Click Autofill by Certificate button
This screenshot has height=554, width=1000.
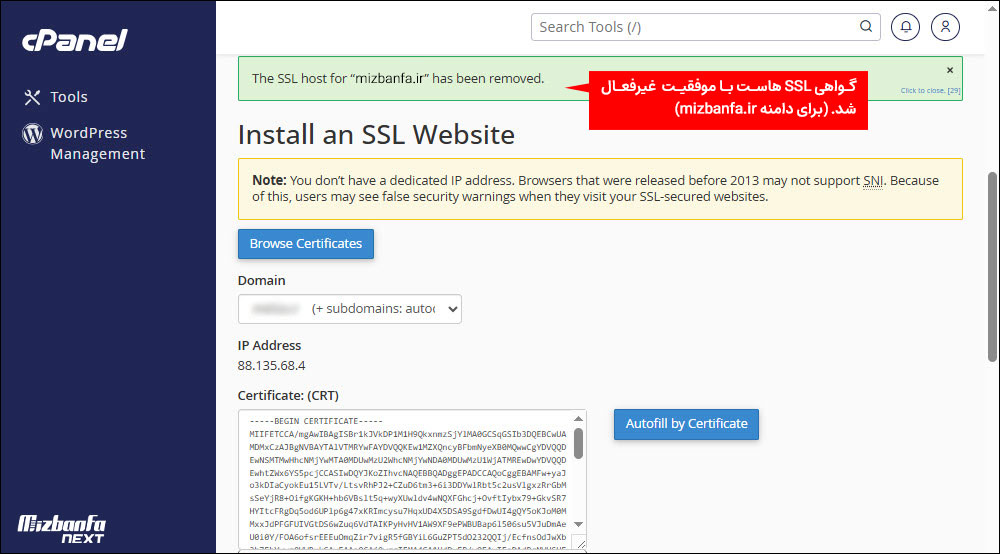(x=686, y=424)
